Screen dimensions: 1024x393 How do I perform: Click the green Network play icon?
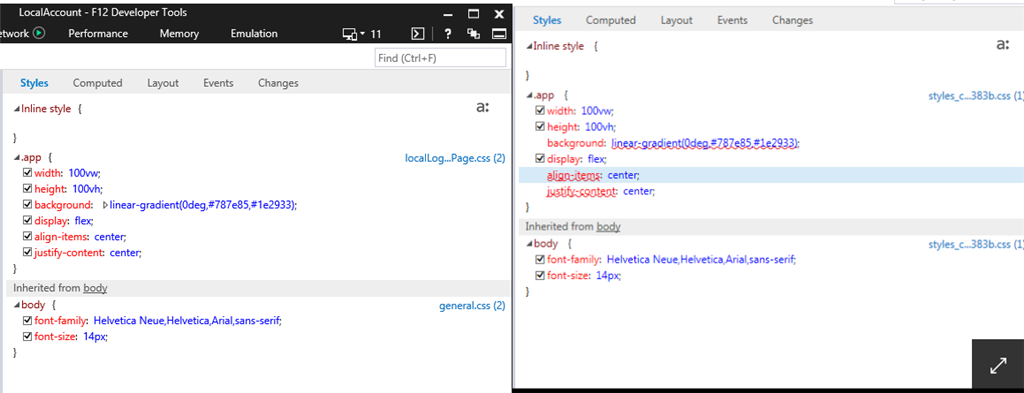click(39, 33)
